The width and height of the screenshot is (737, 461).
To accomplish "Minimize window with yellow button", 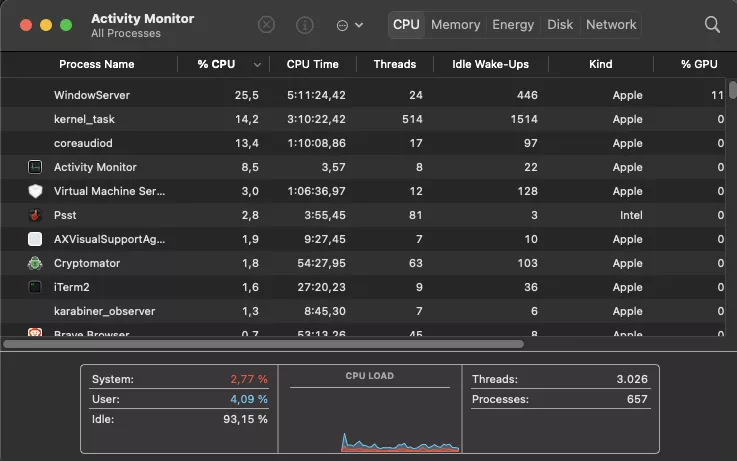I will (46, 25).
